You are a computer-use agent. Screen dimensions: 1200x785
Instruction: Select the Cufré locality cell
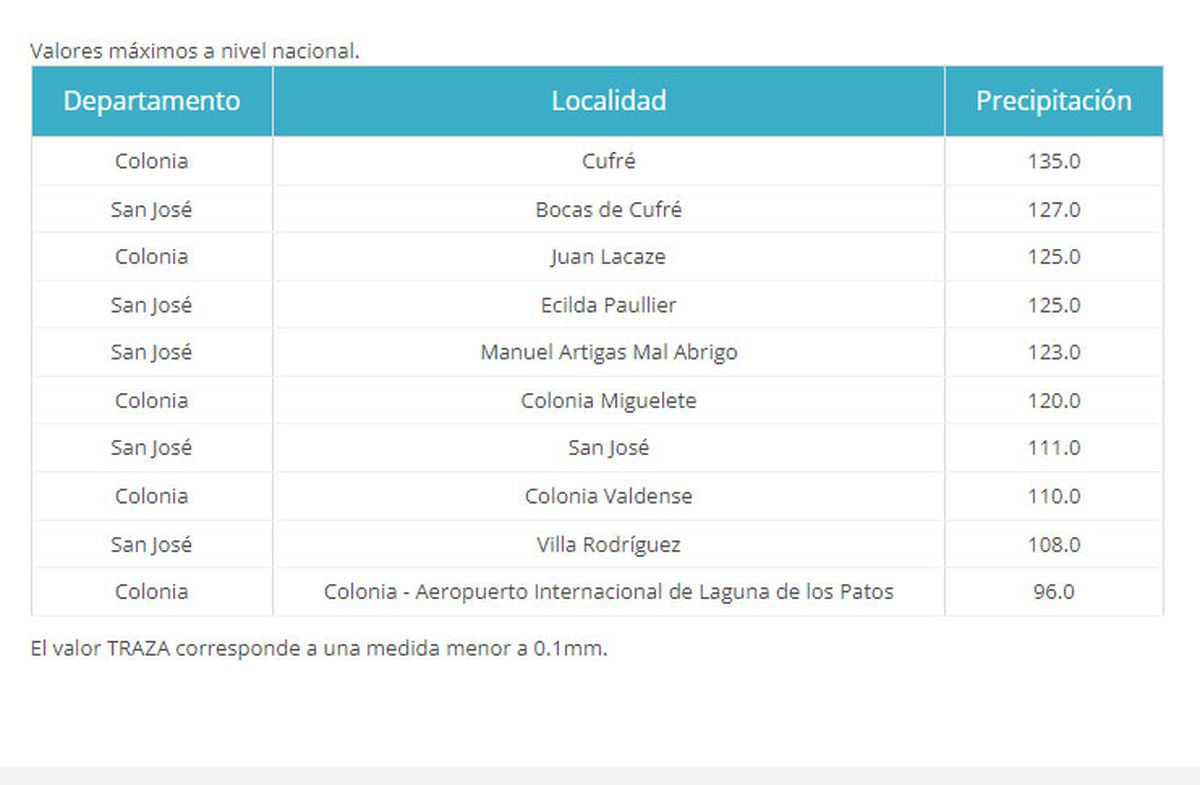pyautogui.click(x=608, y=161)
